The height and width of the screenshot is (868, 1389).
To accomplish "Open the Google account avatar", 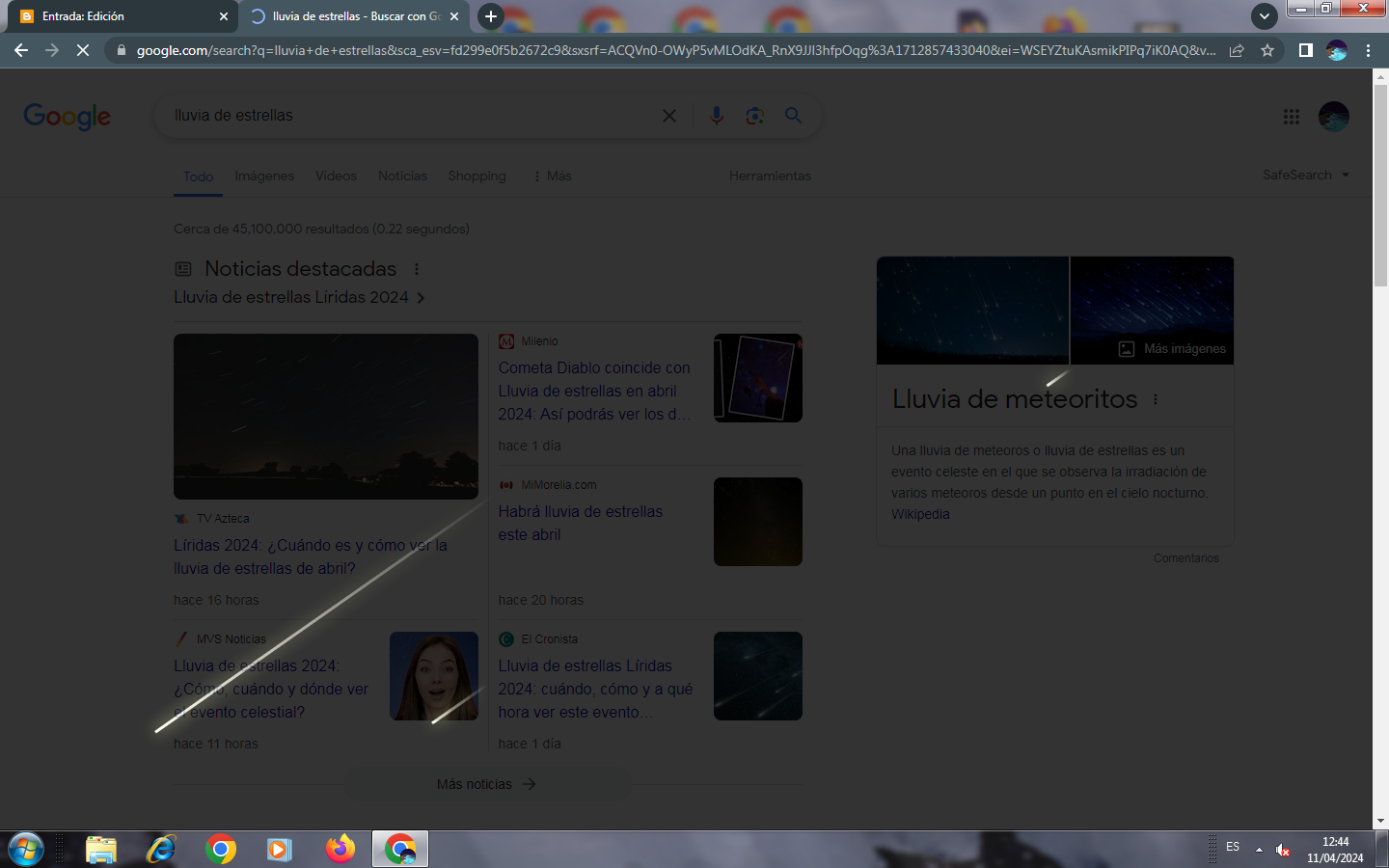I will (1334, 117).
